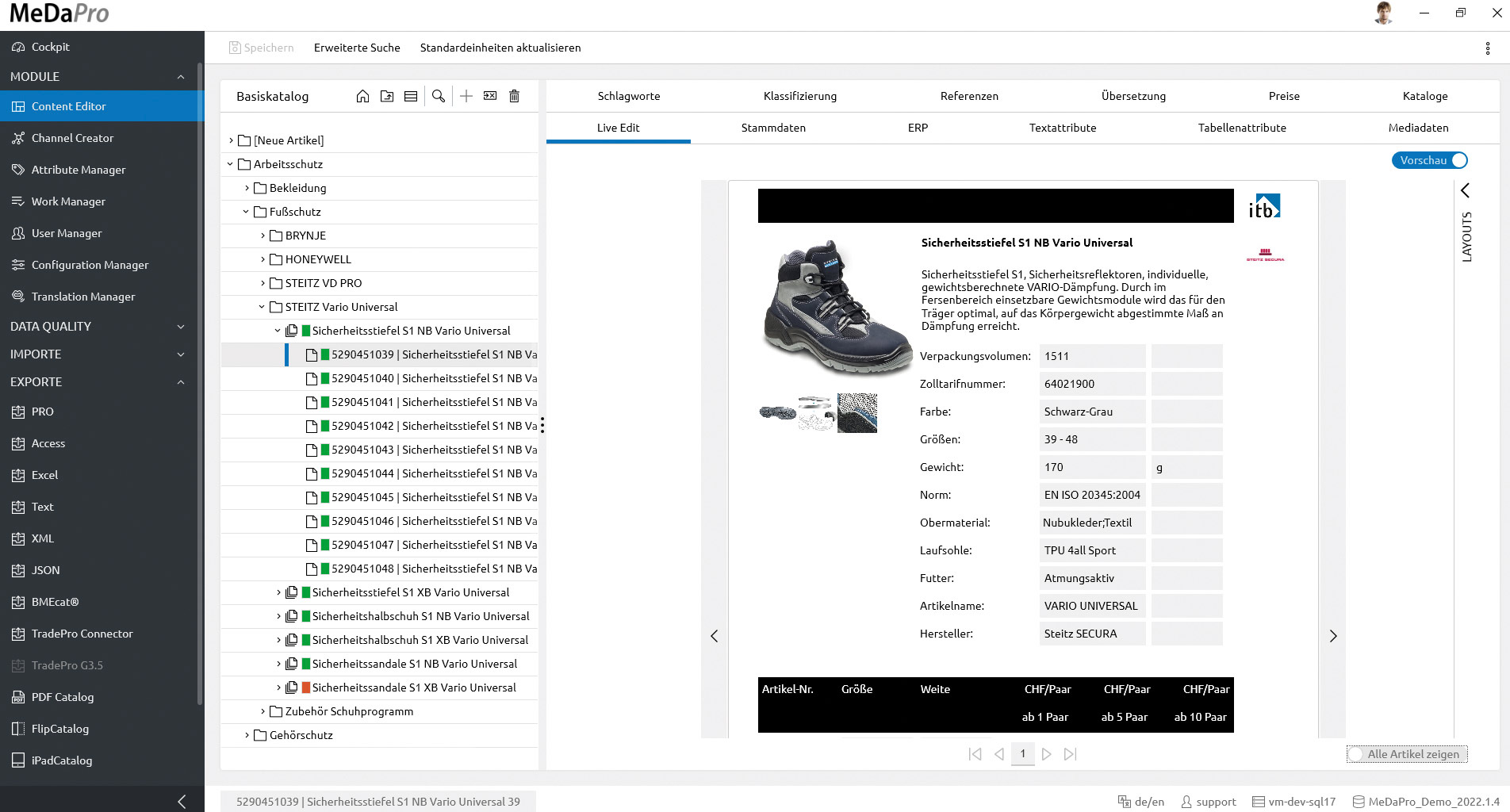Go to home in Basiskatalog toolbar
The image size is (1510, 812).
(362, 96)
